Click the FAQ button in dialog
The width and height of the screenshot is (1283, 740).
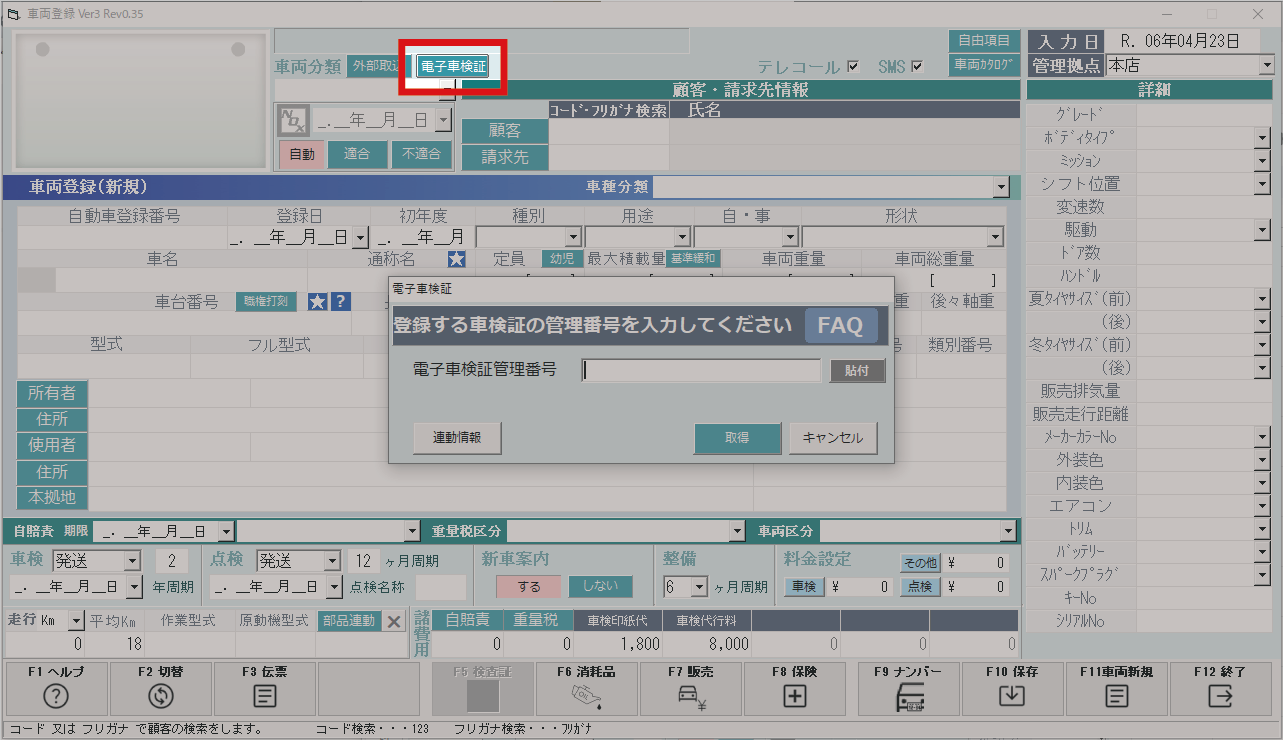[x=840, y=325]
